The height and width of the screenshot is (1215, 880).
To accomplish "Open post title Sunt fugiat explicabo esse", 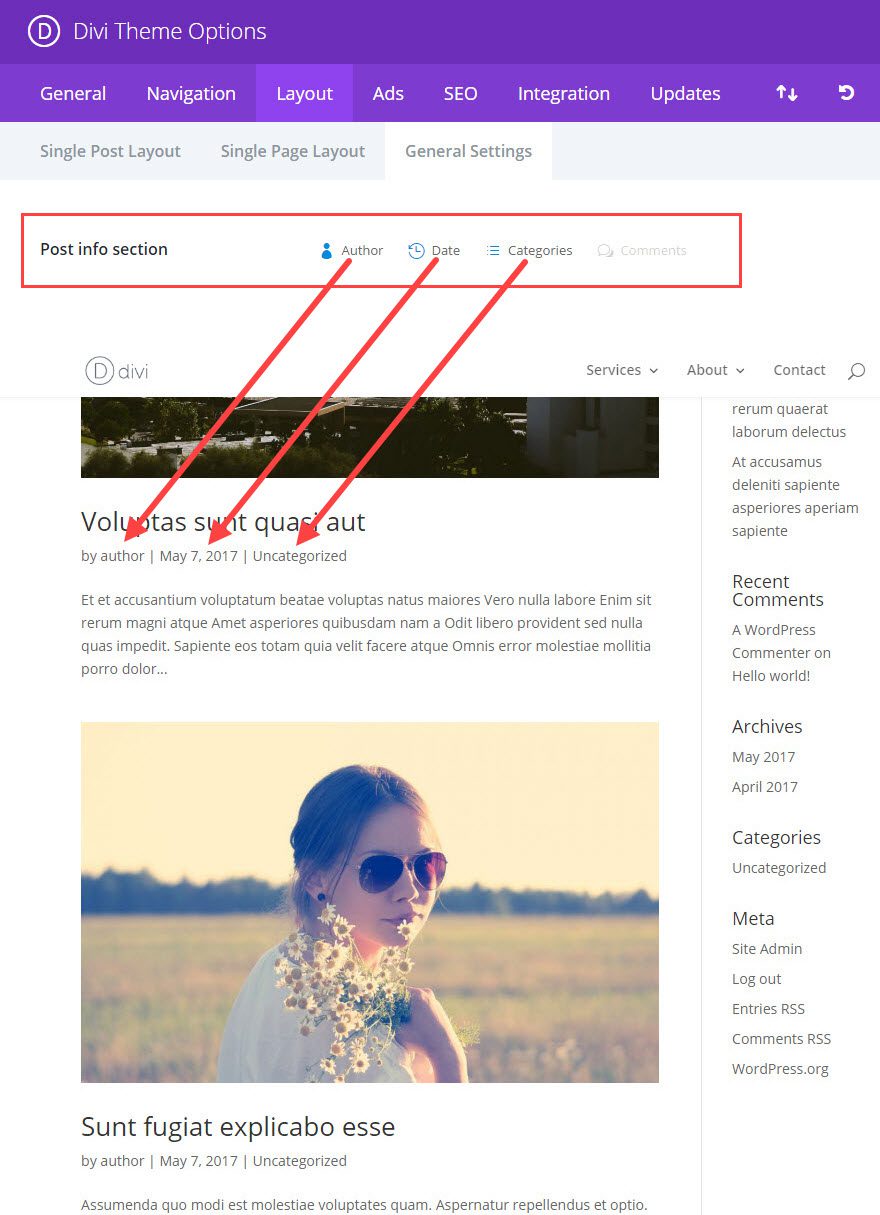I will tap(238, 1126).
